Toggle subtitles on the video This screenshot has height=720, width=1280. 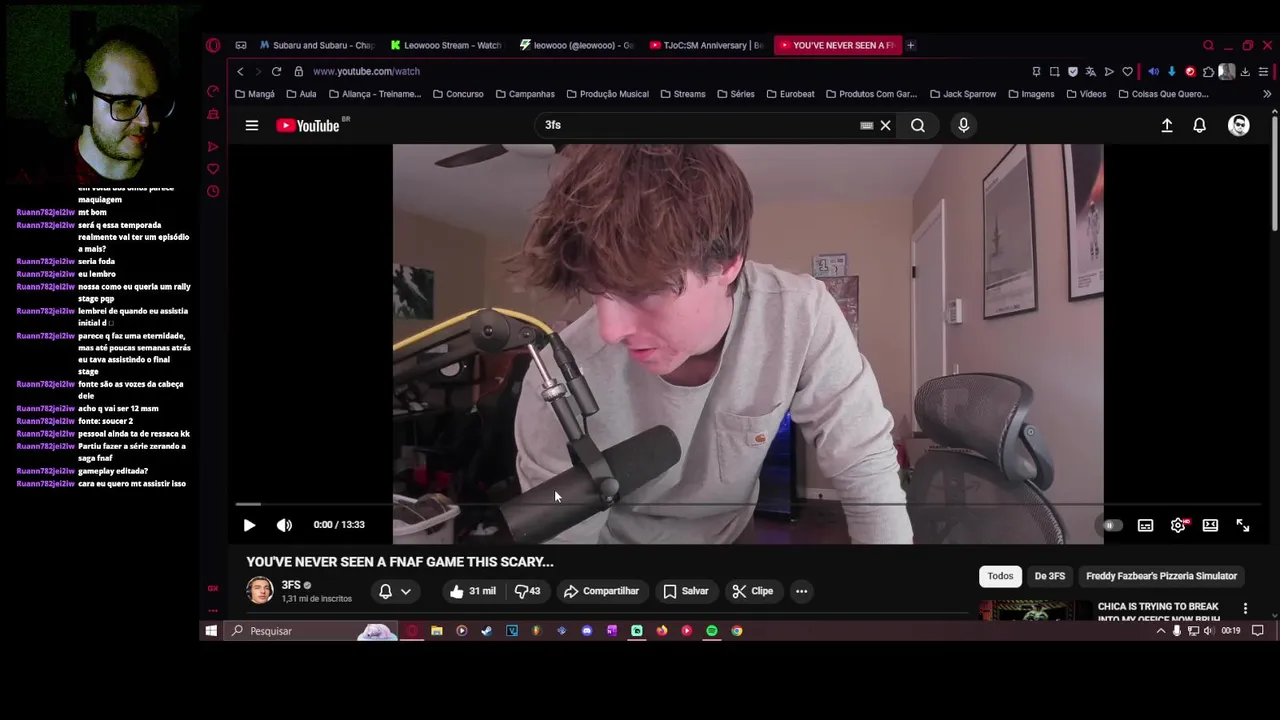pyautogui.click(x=1145, y=525)
